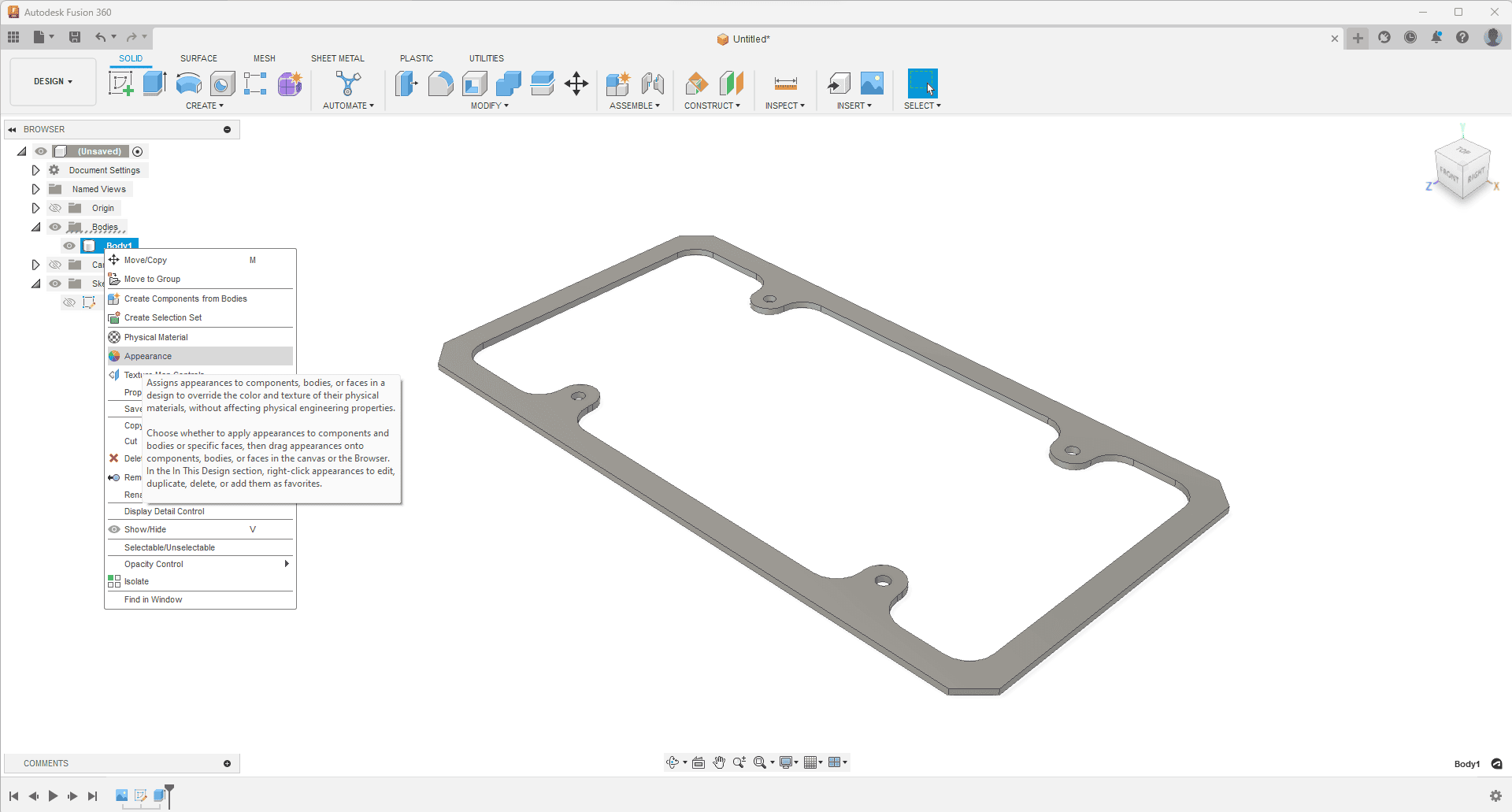The image size is (1512, 812).
Task: Switch to the SHEET METAL tab
Action: coord(338,58)
